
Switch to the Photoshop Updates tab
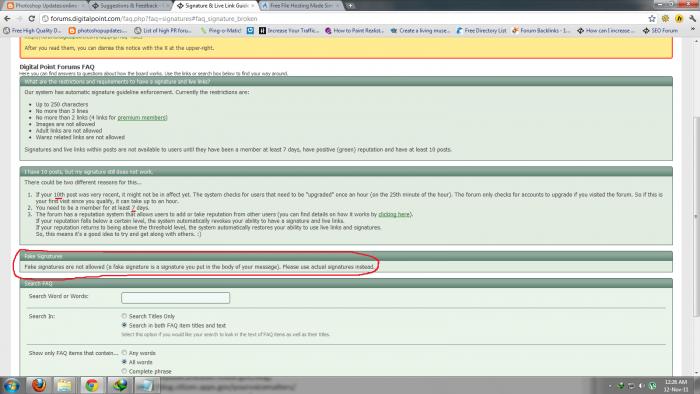[x=42, y=6]
